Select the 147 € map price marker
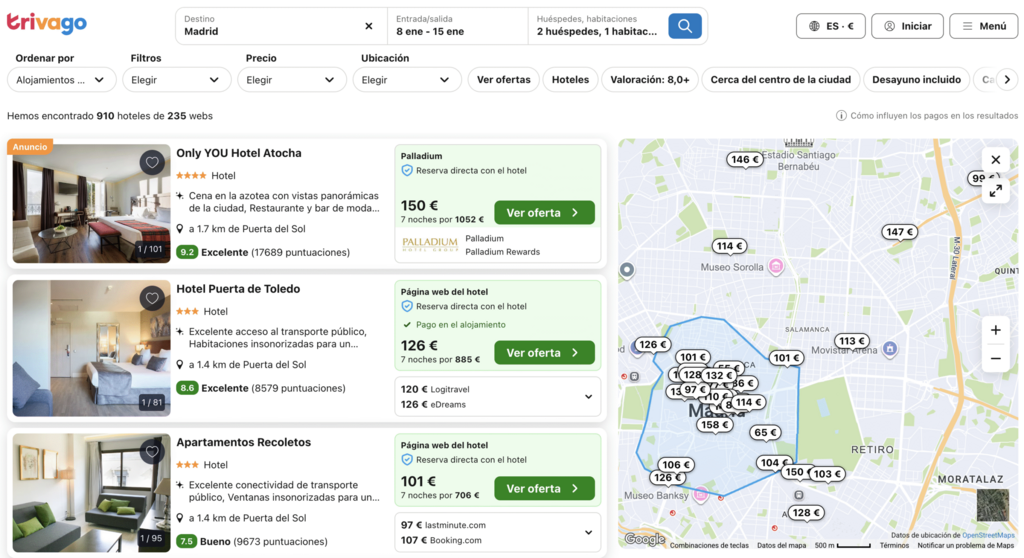 [899, 232]
